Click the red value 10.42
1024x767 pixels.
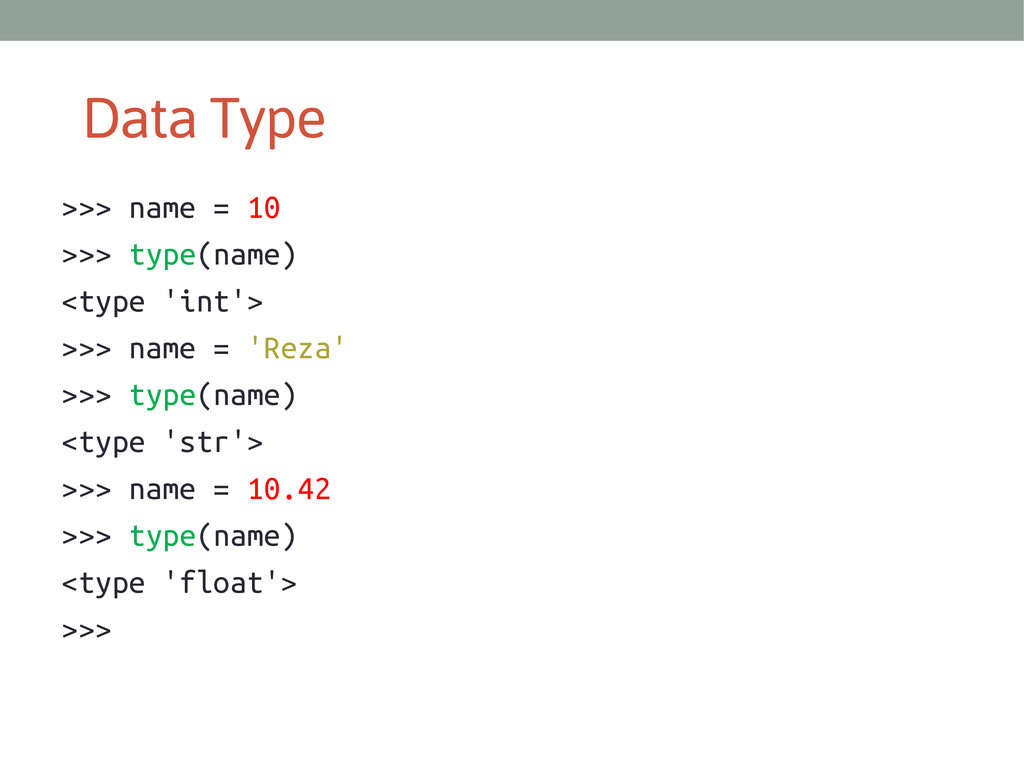pyautogui.click(x=289, y=490)
